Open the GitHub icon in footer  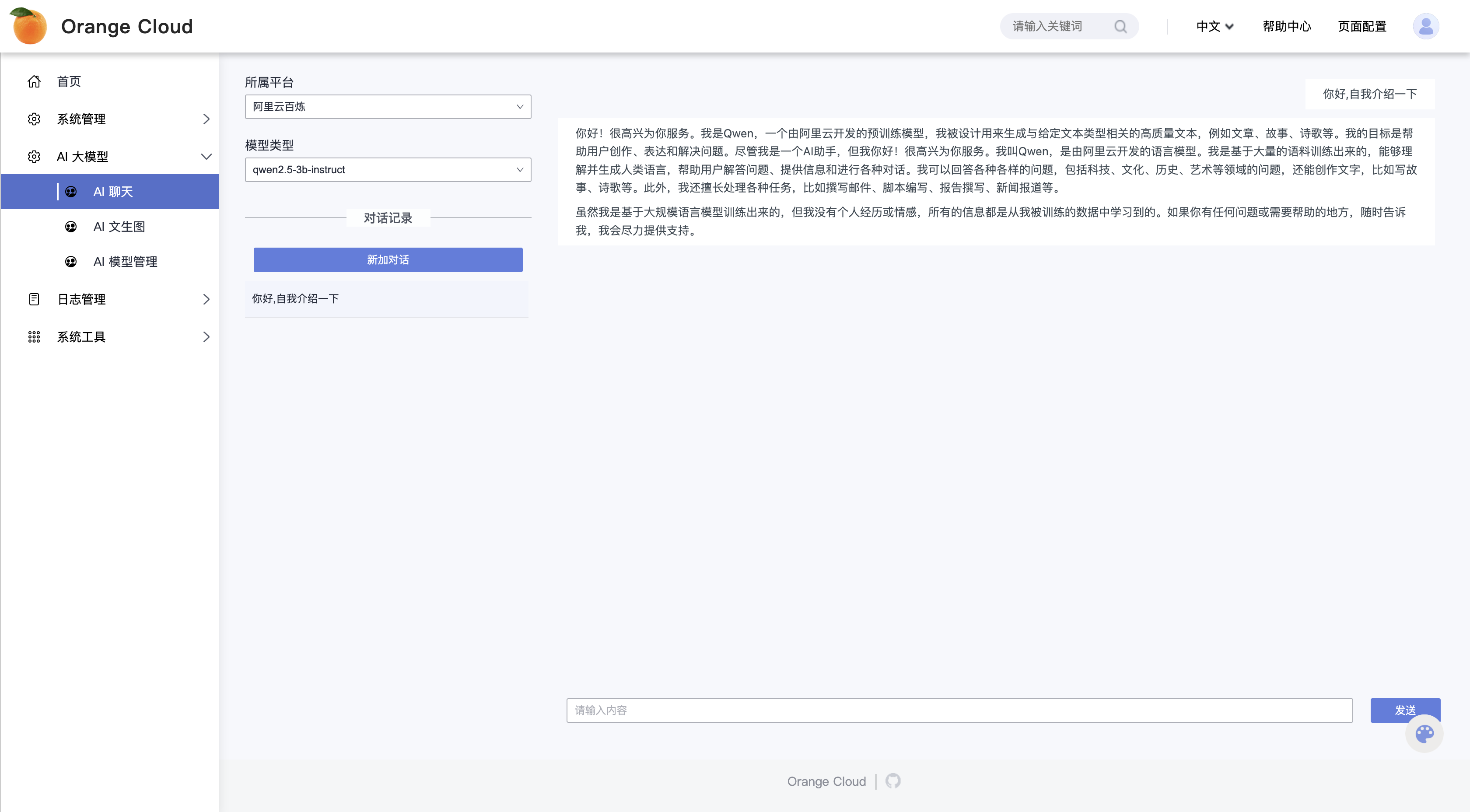893,781
